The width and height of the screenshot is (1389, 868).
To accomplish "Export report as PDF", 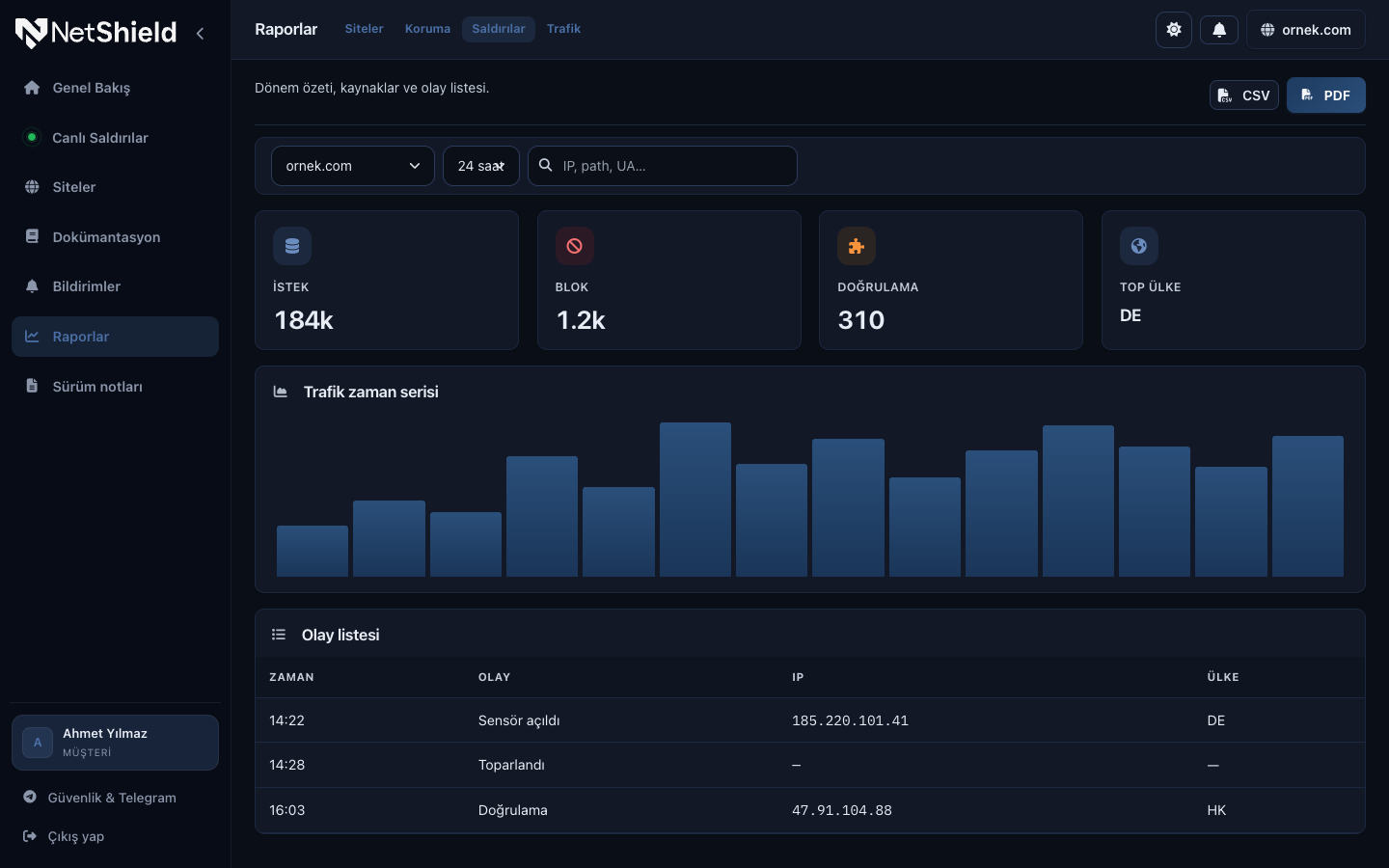I will [1326, 95].
